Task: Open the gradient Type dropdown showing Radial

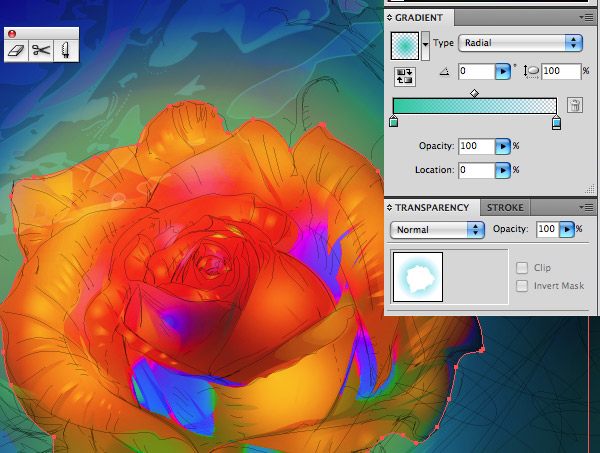Action: click(x=520, y=43)
